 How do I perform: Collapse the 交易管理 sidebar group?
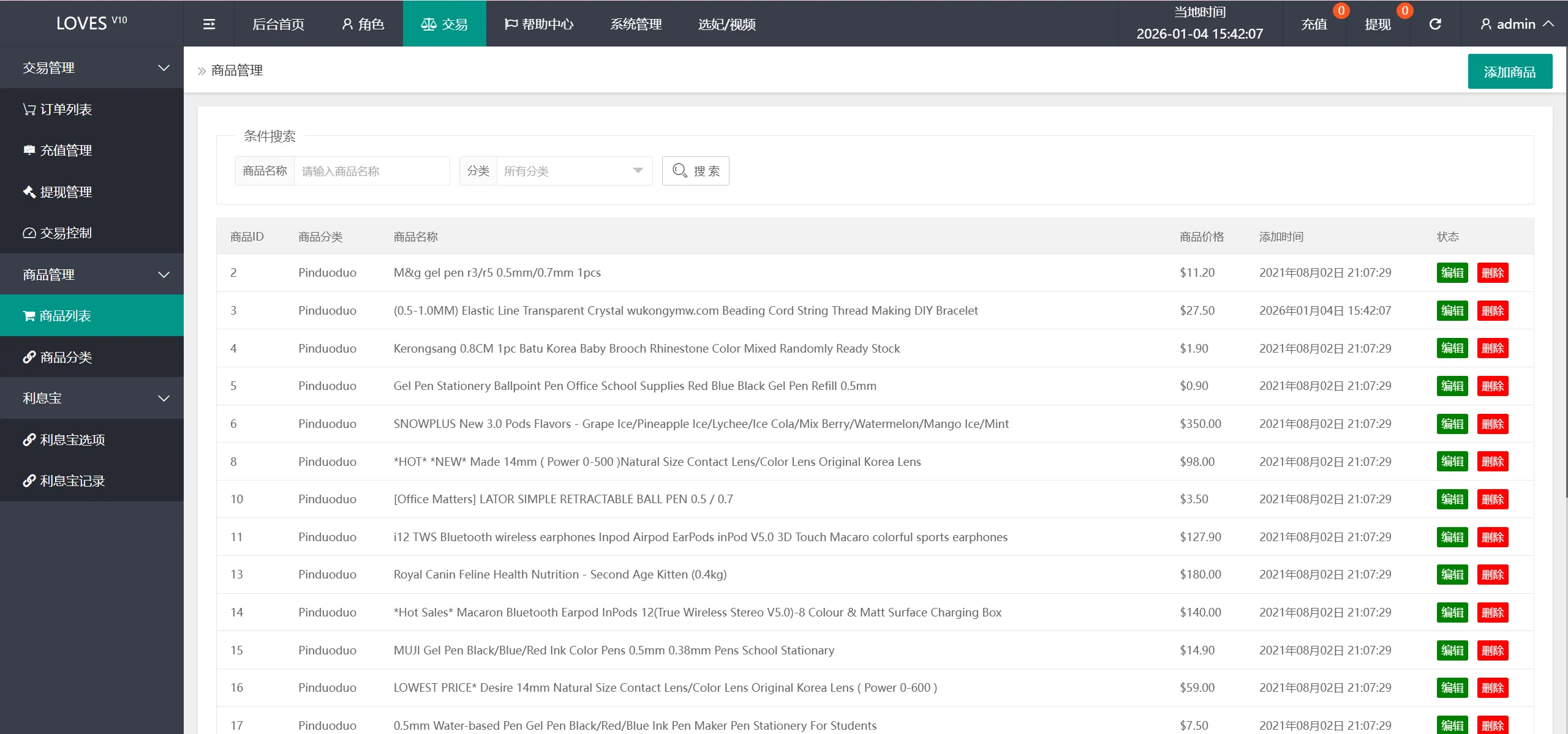92,68
